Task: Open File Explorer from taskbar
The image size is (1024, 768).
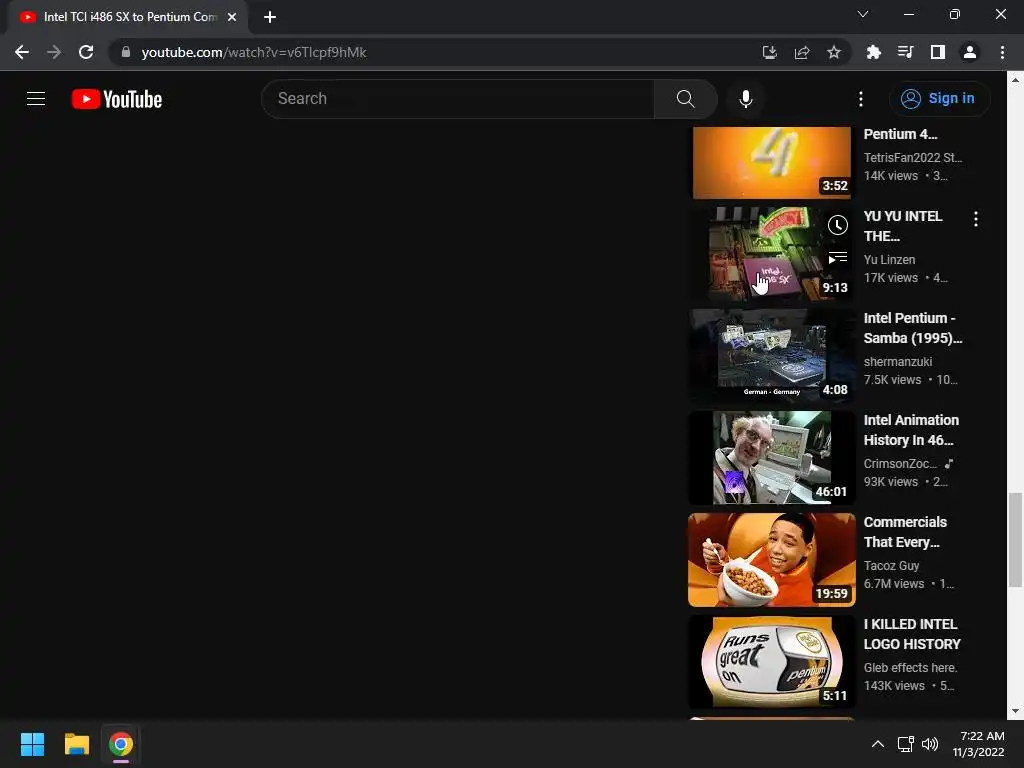Action: 76,744
